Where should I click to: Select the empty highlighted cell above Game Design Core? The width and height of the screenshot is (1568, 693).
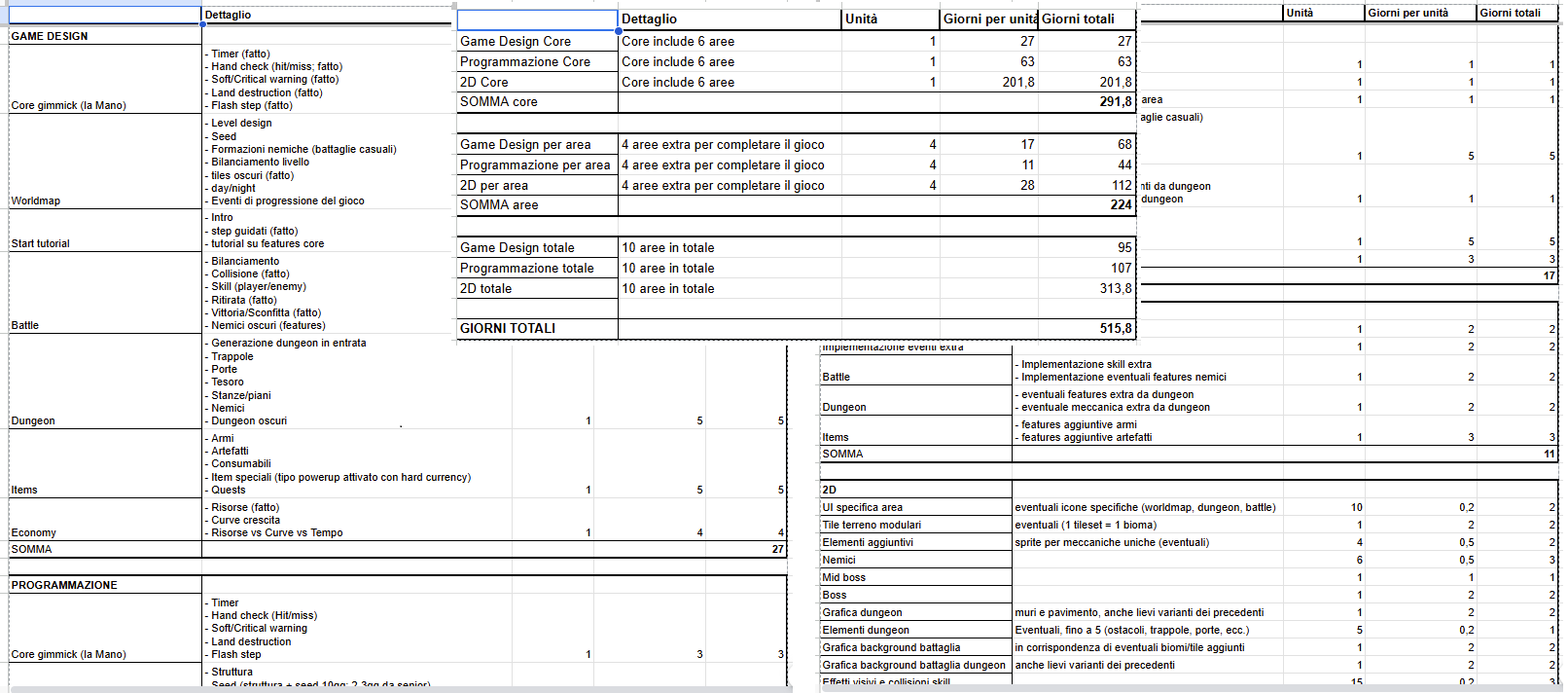(537, 19)
